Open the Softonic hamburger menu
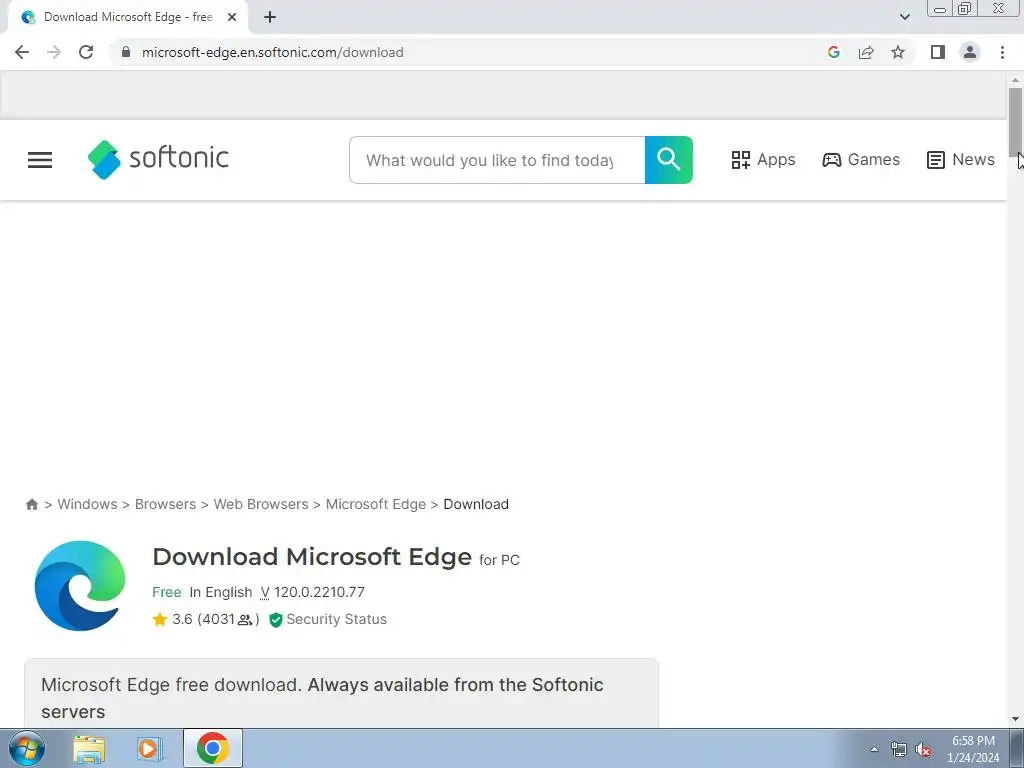The image size is (1024, 768). 40,160
